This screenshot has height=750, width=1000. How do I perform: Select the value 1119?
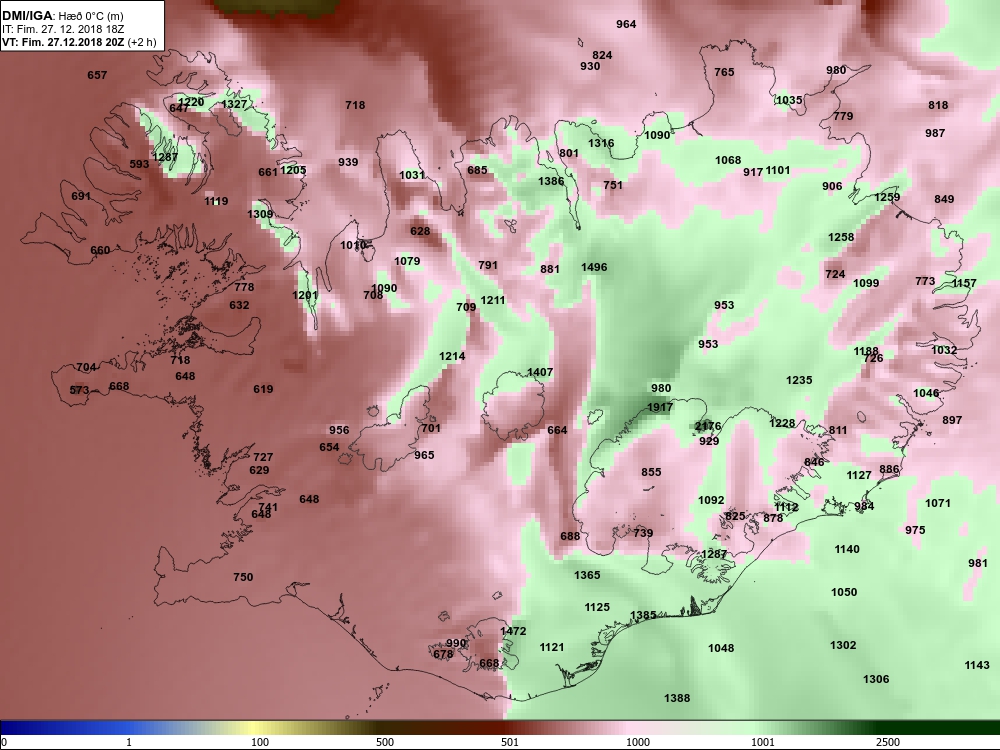pyautogui.click(x=216, y=202)
